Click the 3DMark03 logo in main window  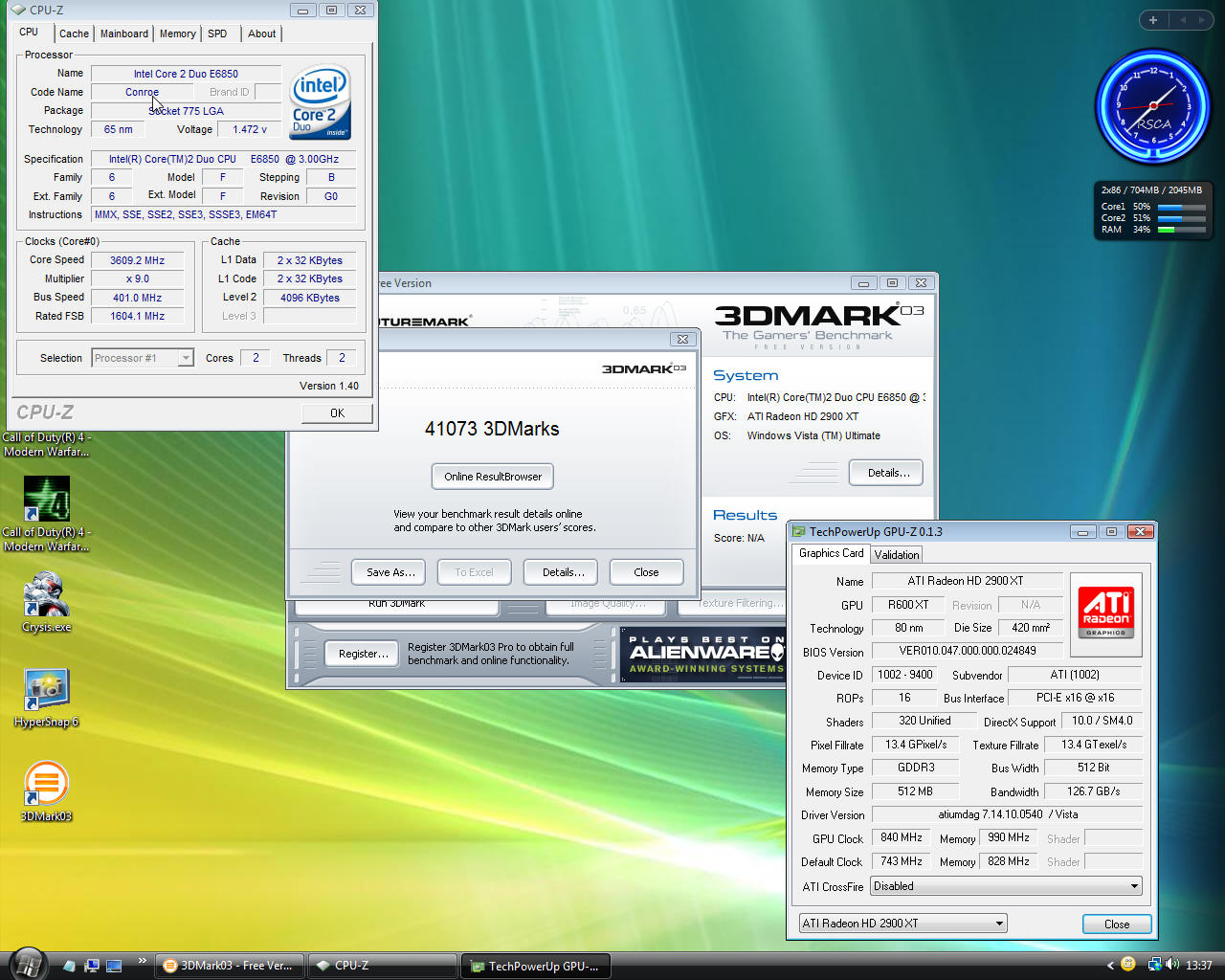[x=818, y=324]
